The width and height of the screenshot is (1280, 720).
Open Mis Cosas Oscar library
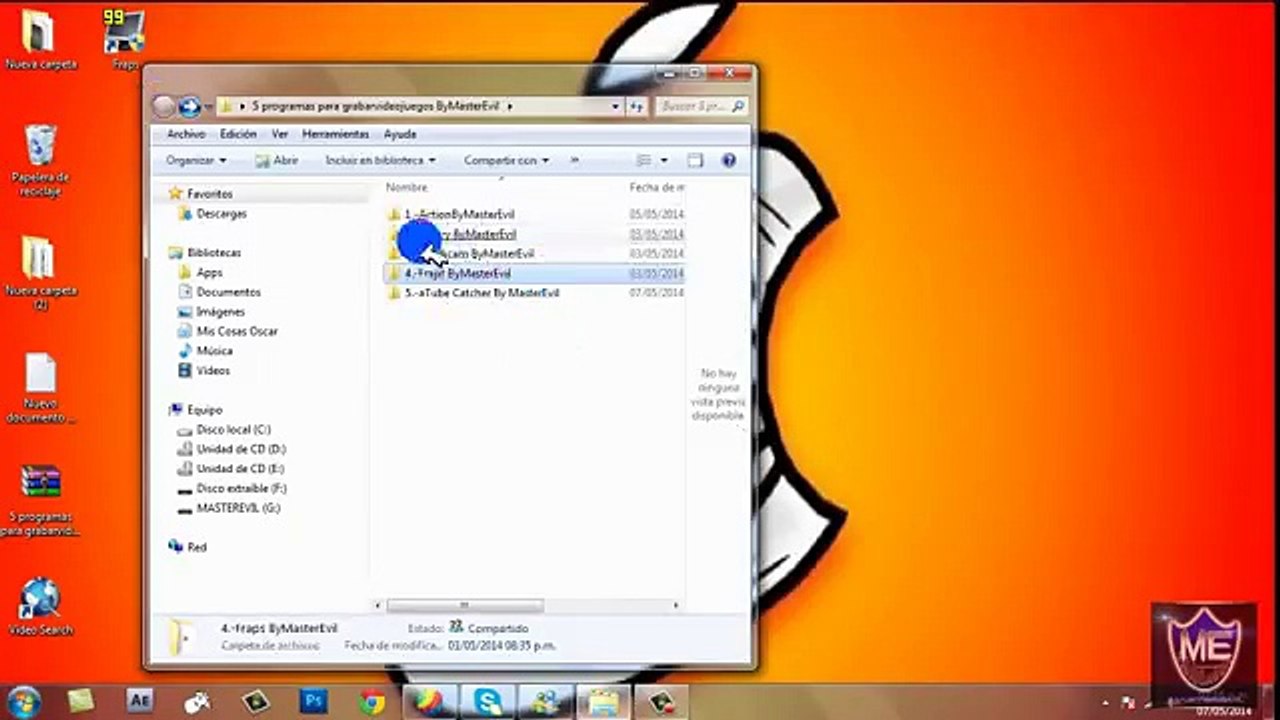tap(237, 331)
